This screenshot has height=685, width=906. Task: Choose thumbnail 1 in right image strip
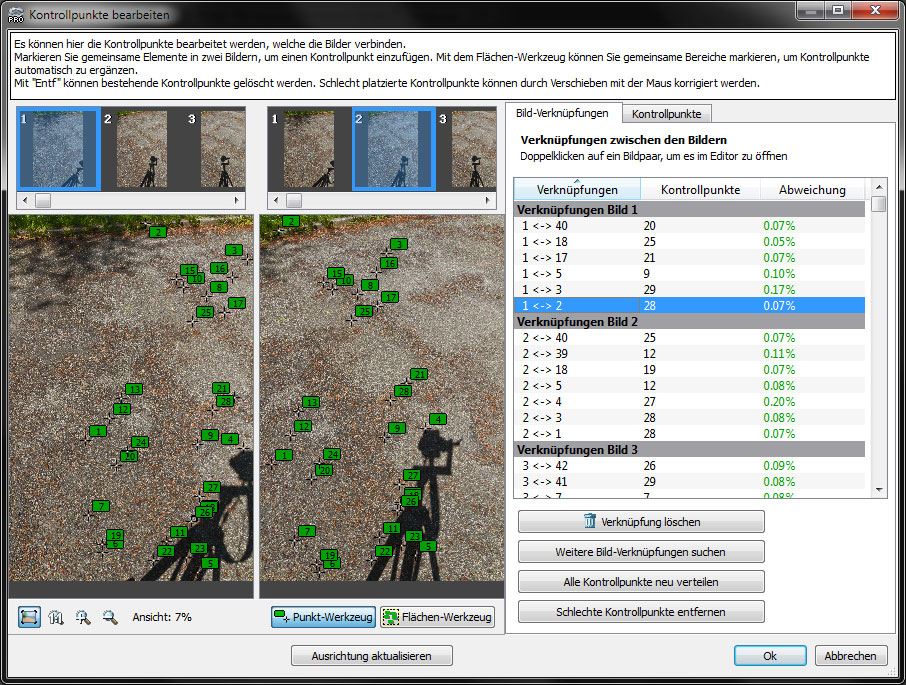[x=309, y=149]
